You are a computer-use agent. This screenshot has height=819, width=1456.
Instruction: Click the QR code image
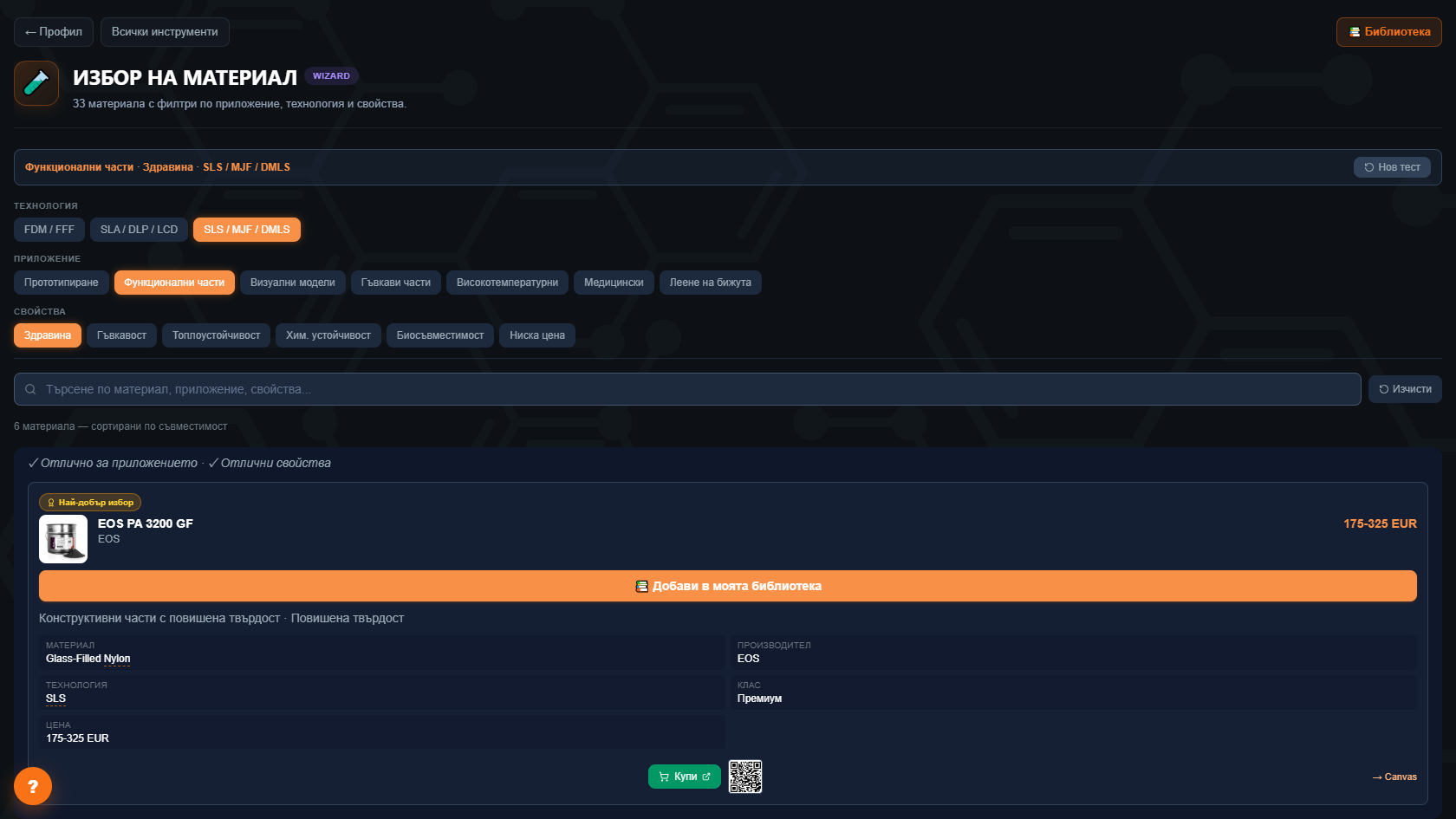click(x=745, y=777)
